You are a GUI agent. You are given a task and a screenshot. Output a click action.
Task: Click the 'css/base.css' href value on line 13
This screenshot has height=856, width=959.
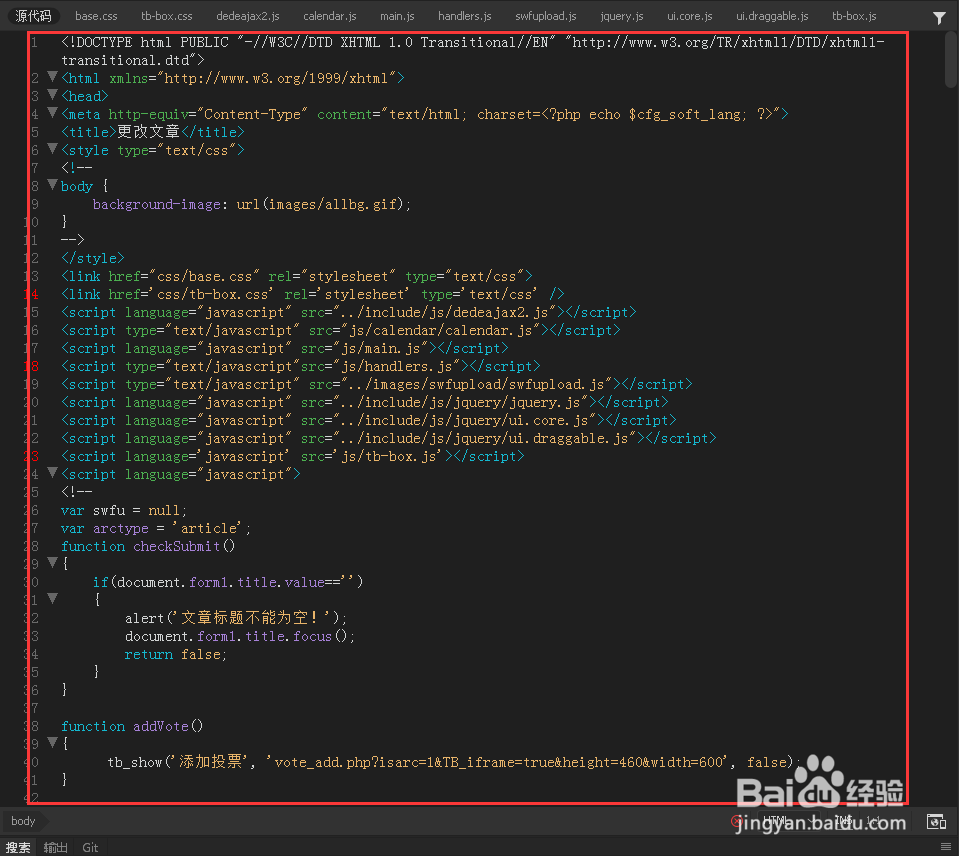204,277
